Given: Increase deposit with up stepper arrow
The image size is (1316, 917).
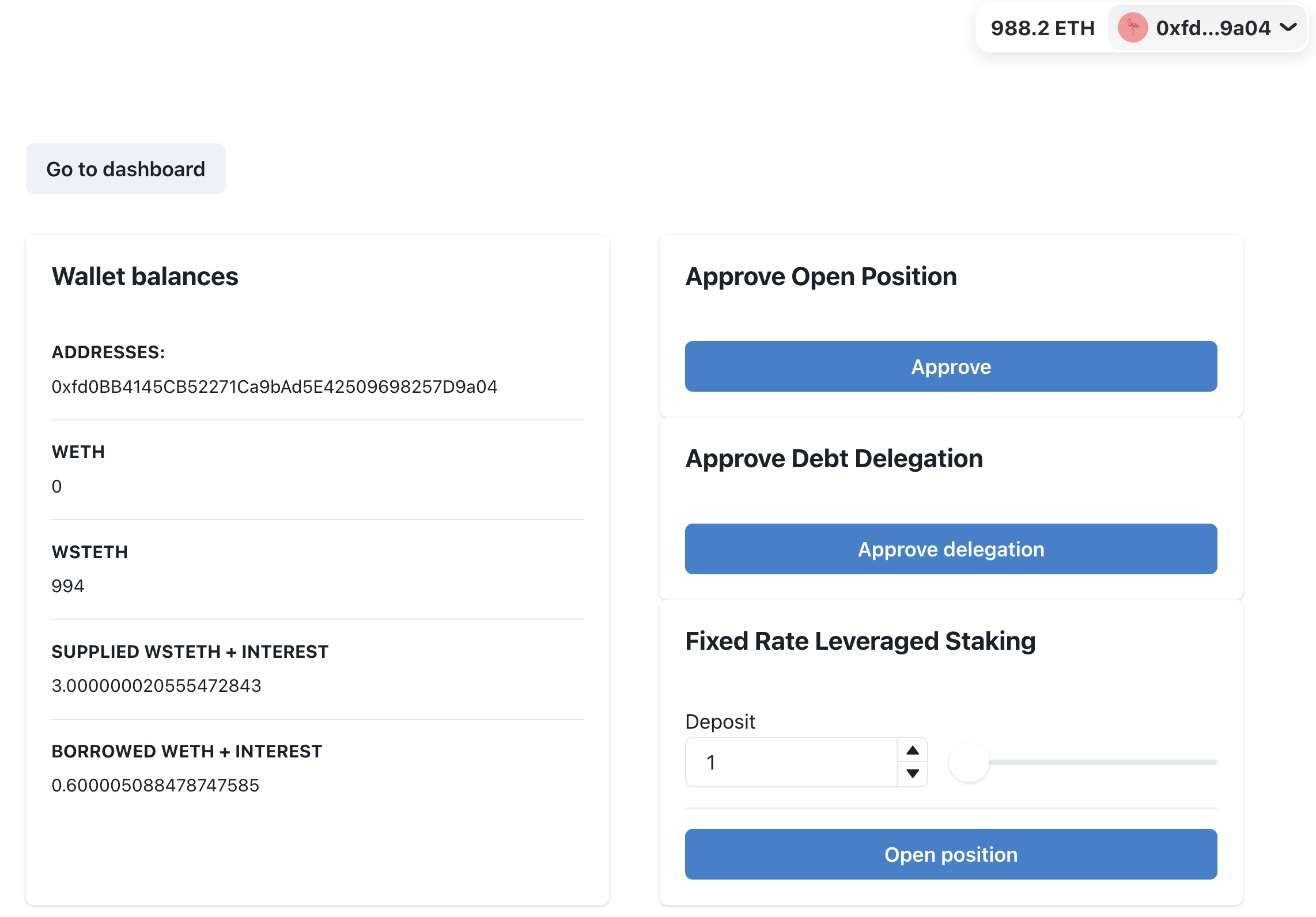Looking at the screenshot, I should (x=913, y=750).
